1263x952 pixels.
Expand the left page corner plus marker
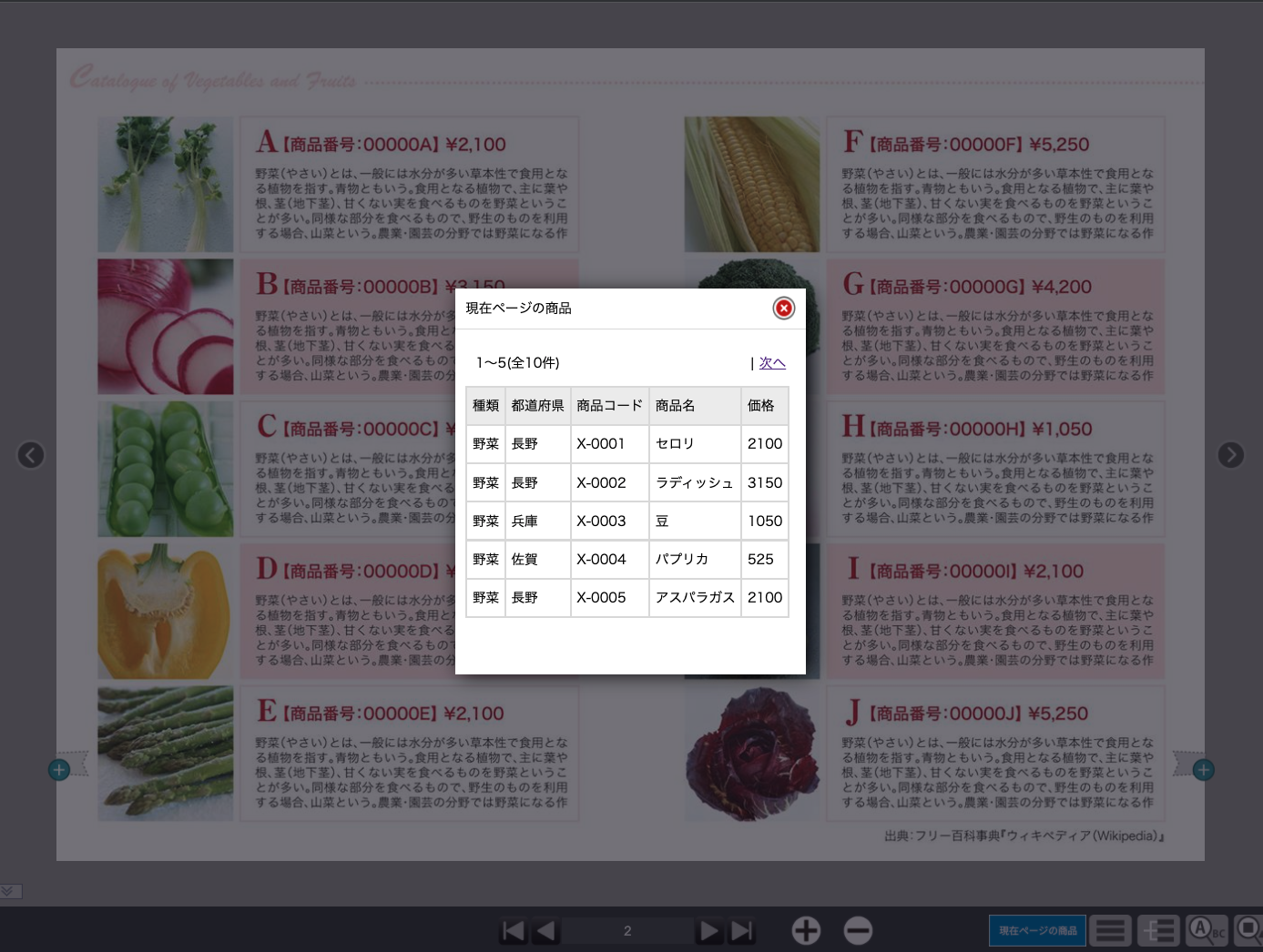pos(59,769)
